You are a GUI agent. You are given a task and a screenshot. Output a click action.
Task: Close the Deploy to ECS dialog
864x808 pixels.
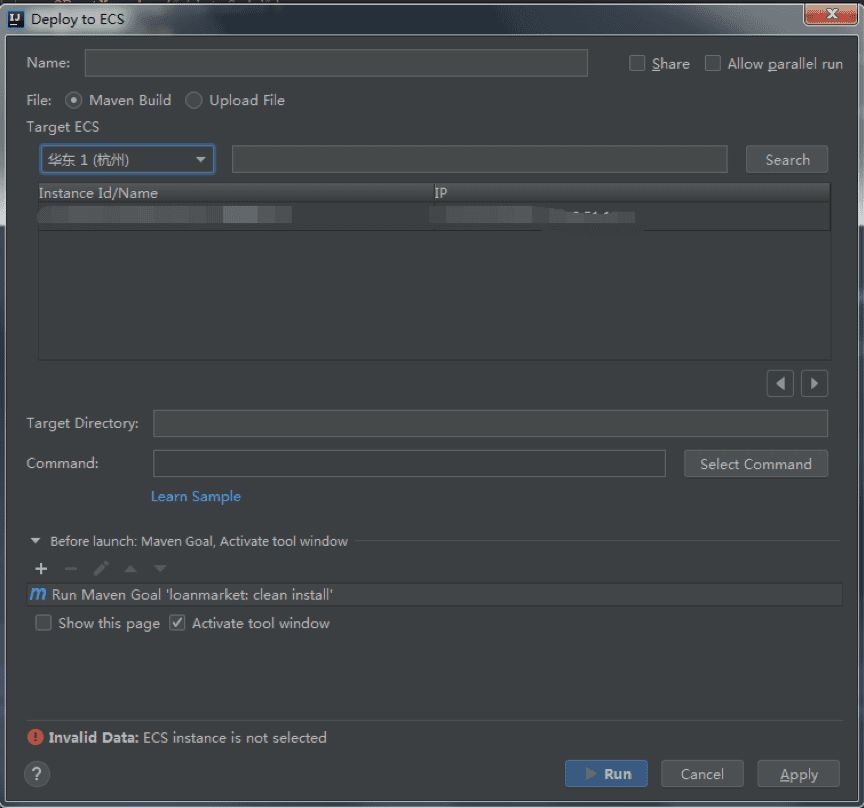830,14
